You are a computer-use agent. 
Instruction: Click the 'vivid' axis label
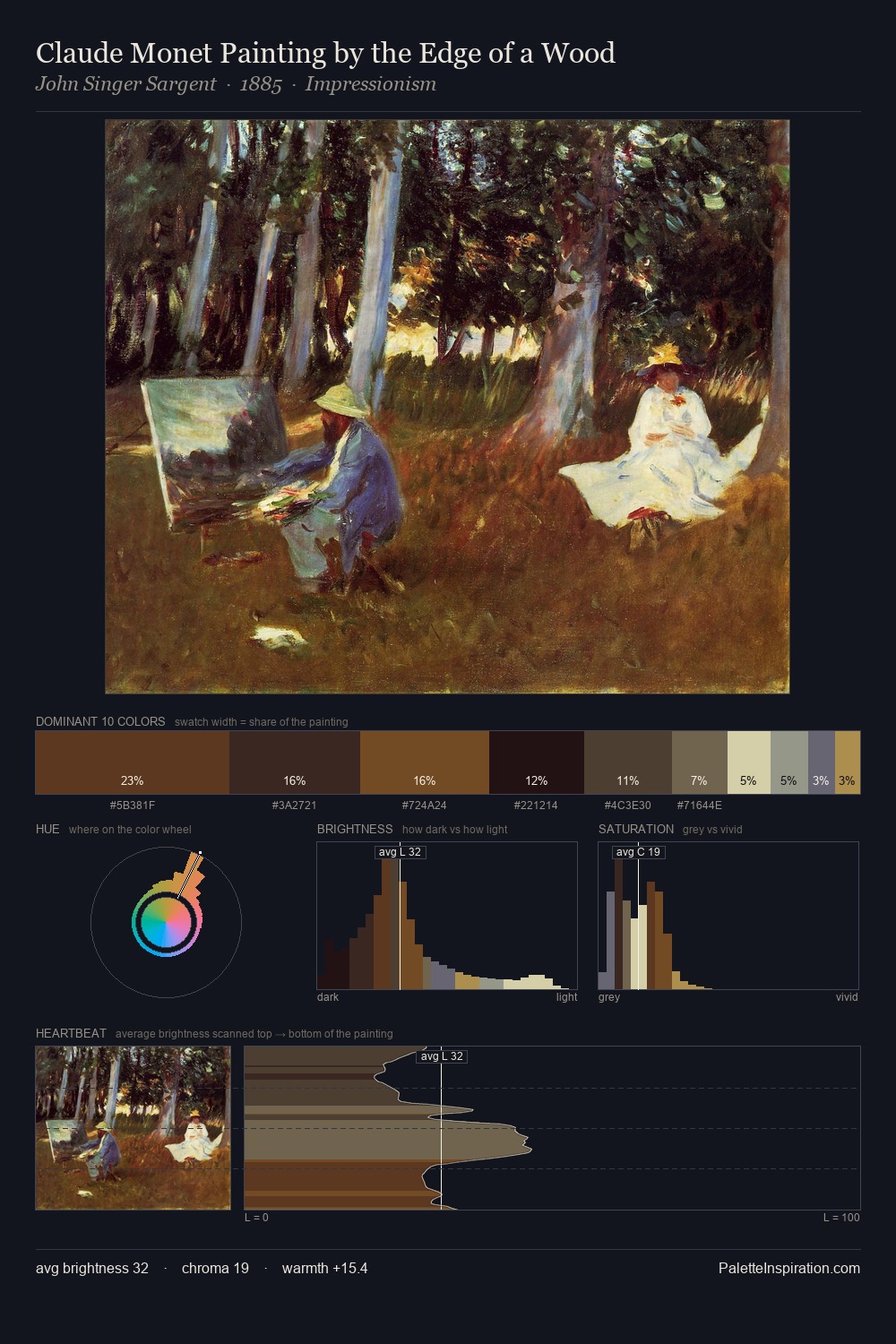coord(847,996)
